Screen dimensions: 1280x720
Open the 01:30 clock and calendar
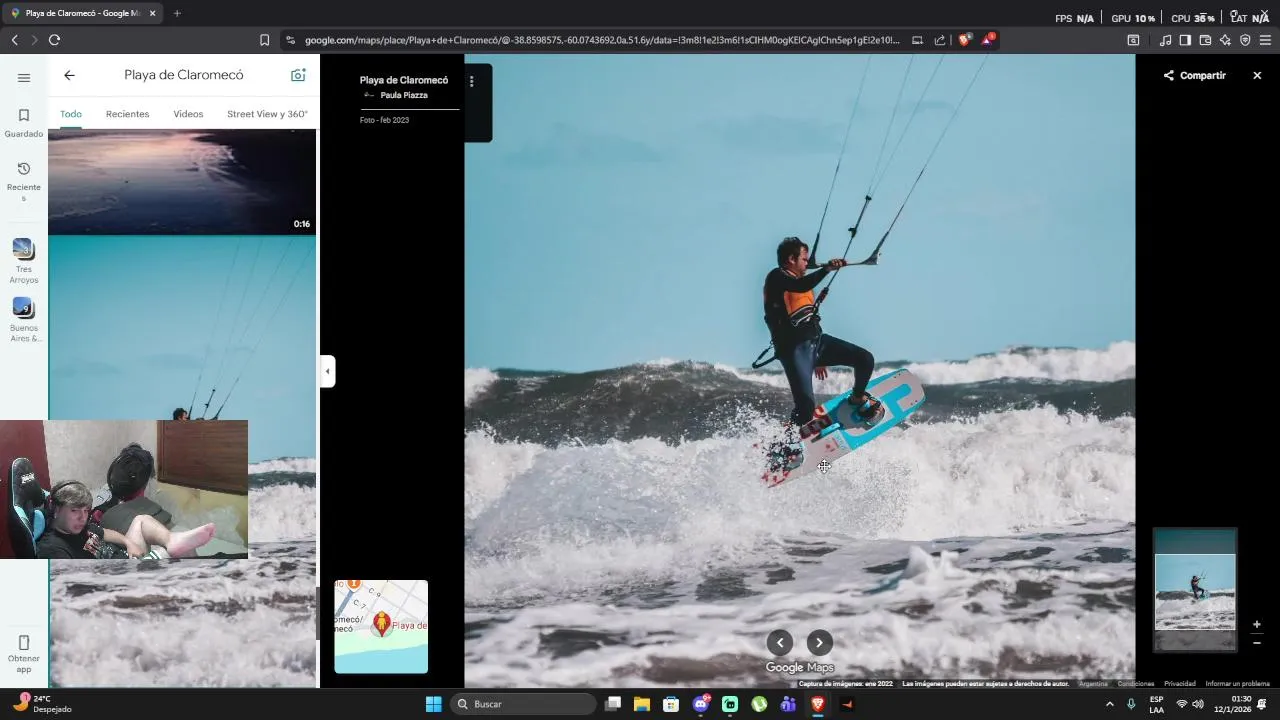click(x=1233, y=704)
